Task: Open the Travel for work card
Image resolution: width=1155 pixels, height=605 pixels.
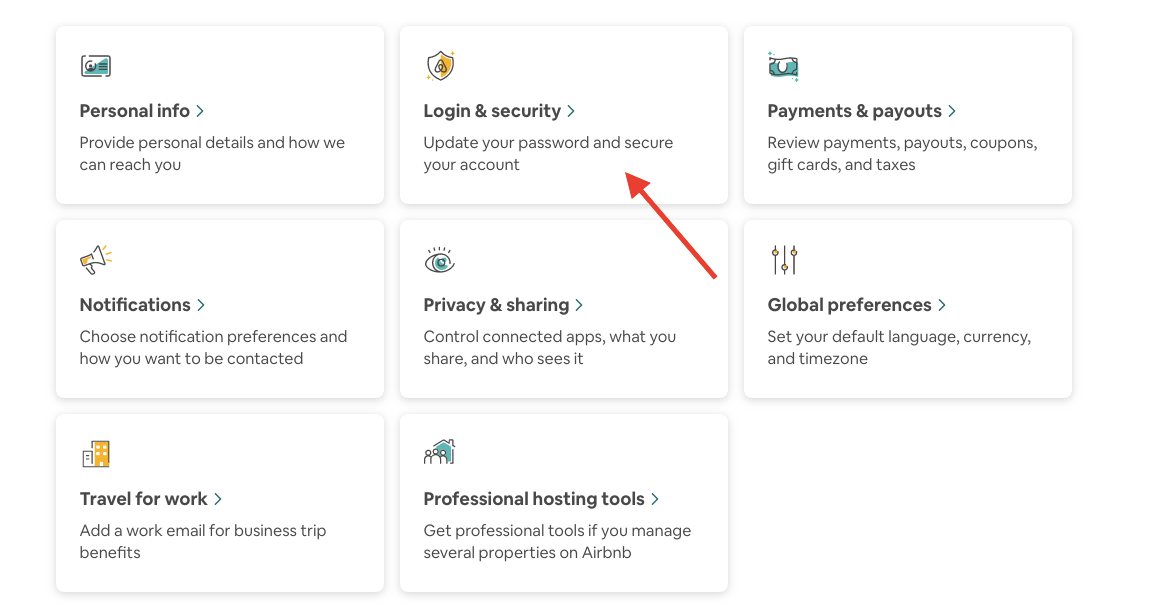Action: pos(143,499)
